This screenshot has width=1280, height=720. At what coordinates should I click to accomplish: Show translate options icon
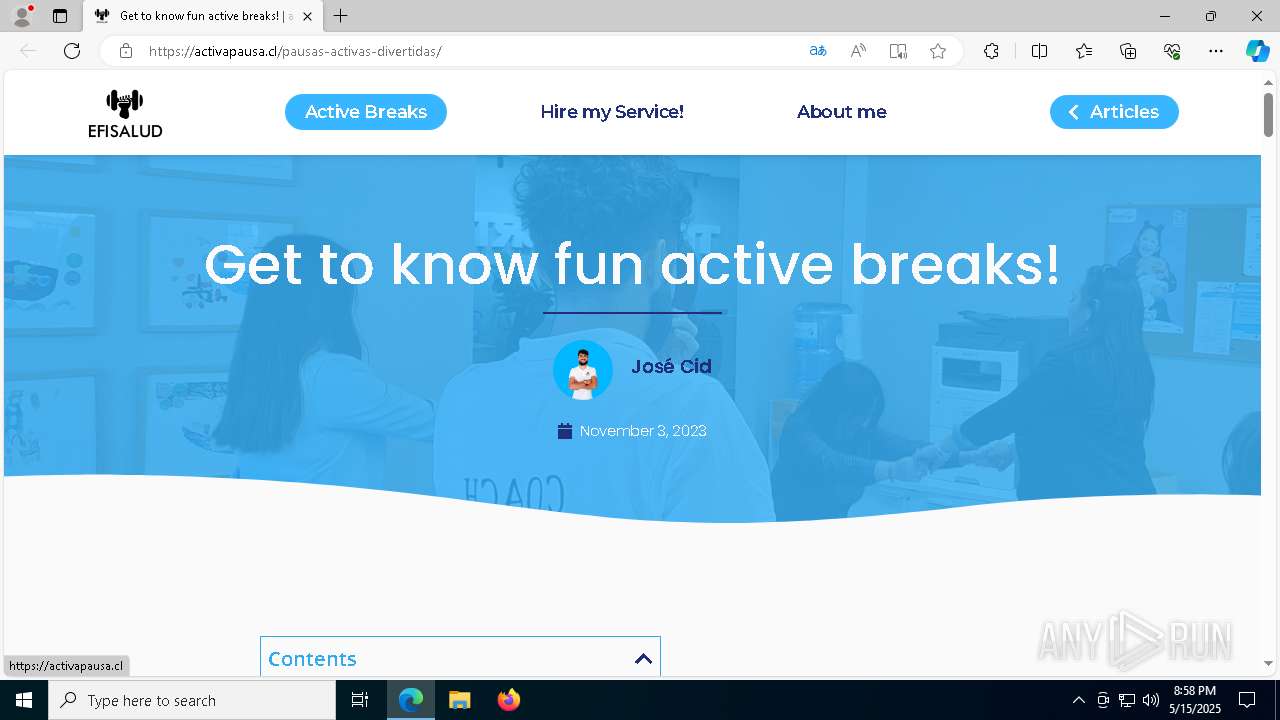pos(818,51)
